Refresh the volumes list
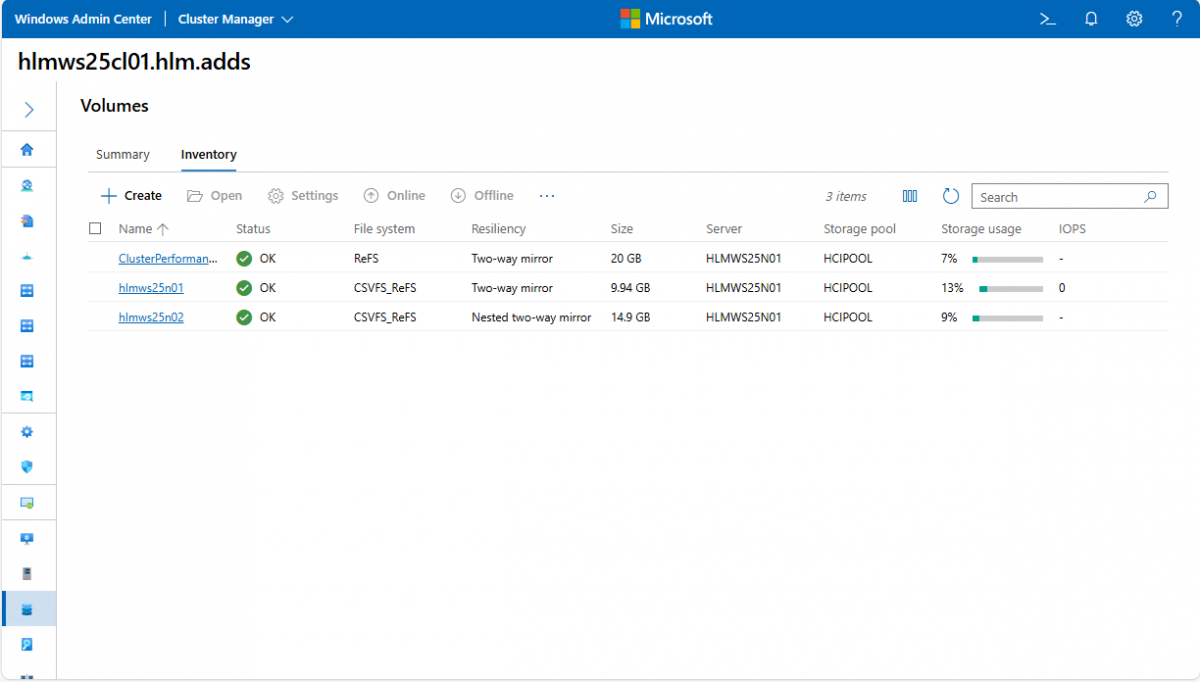This screenshot has height=682, width=1200. (x=951, y=196)
